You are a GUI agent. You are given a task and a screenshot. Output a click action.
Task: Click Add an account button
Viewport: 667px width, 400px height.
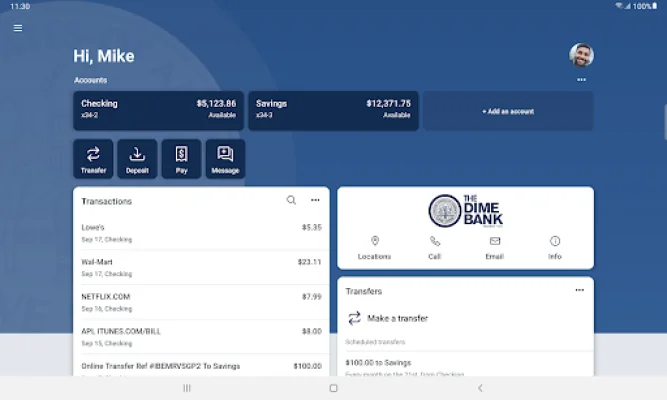coord(508,111)
